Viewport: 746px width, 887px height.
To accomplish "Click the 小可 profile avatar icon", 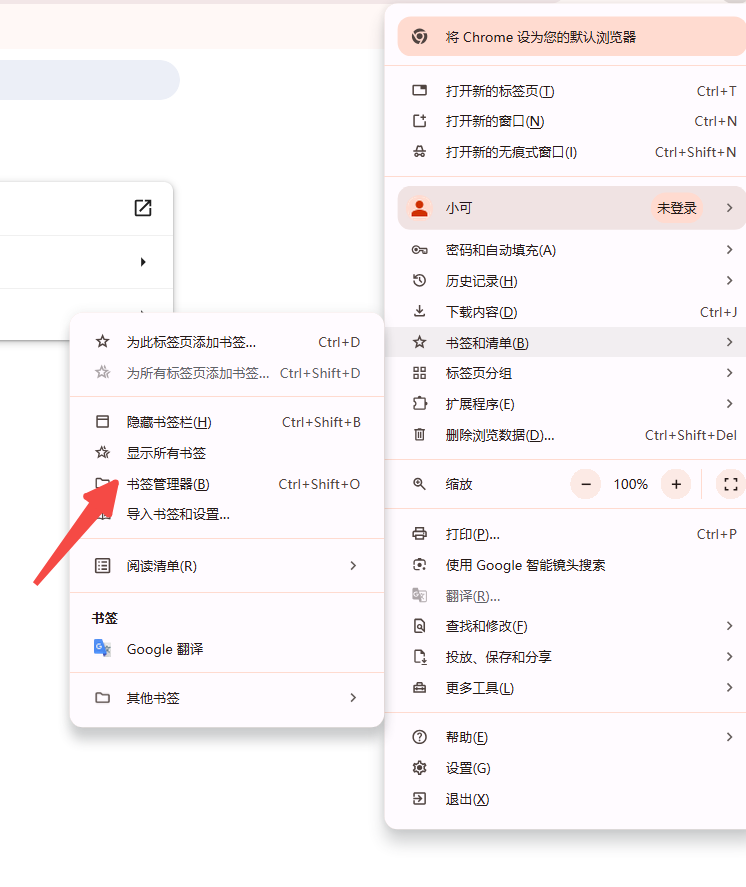I will coord(419,208).
